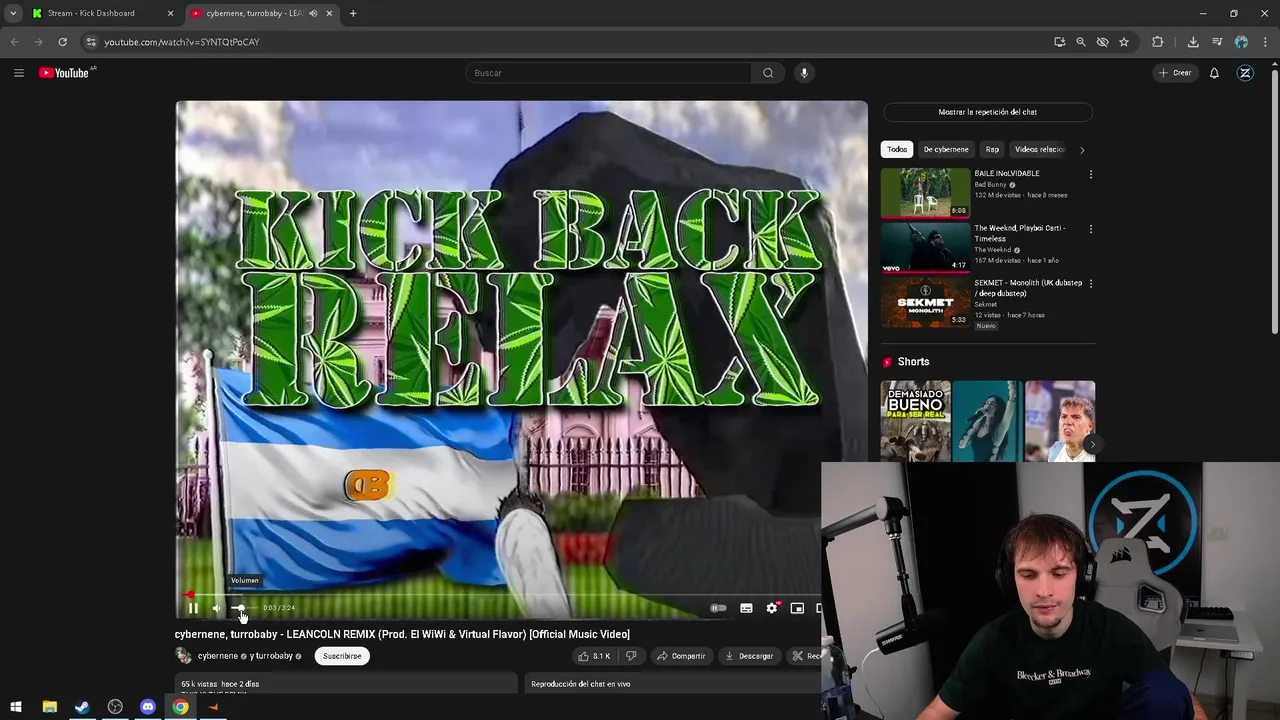Click the Crear button

pyautogui.click(x=1175, y=73)
